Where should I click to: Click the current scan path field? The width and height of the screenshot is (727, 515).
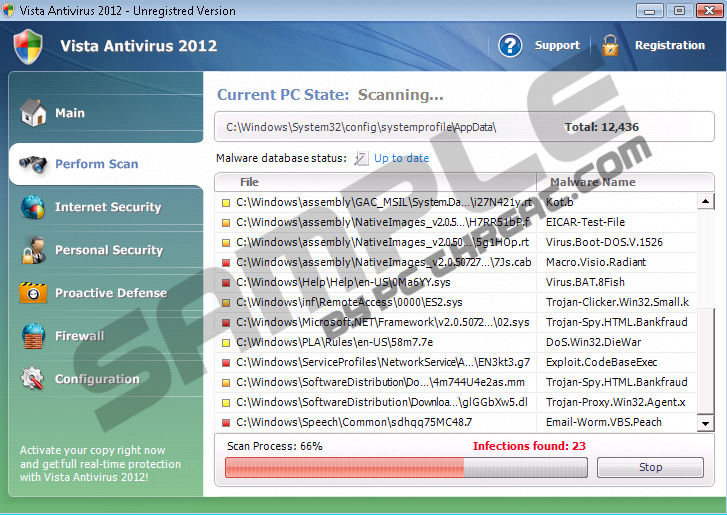tap(464, 127)
